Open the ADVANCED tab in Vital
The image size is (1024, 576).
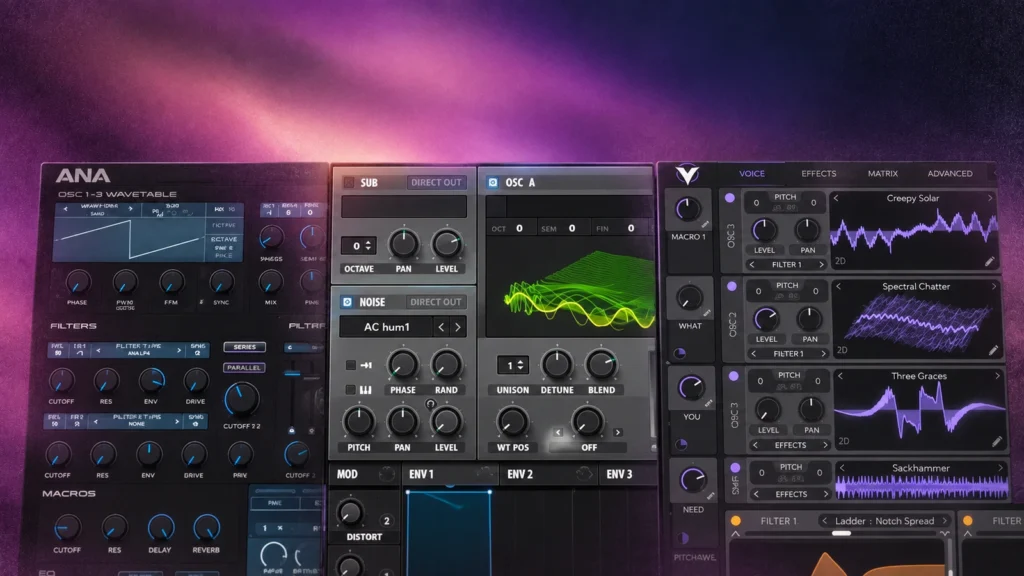[950, 174]
